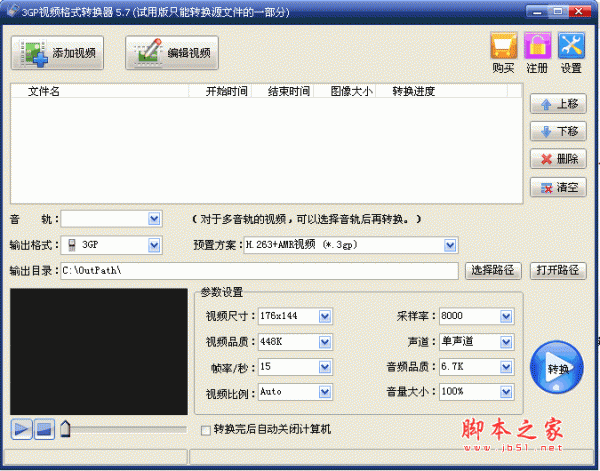Click the black video preview area
This screenshot has height=471, width=600.
pyautogui.click(x=99, y=352)
